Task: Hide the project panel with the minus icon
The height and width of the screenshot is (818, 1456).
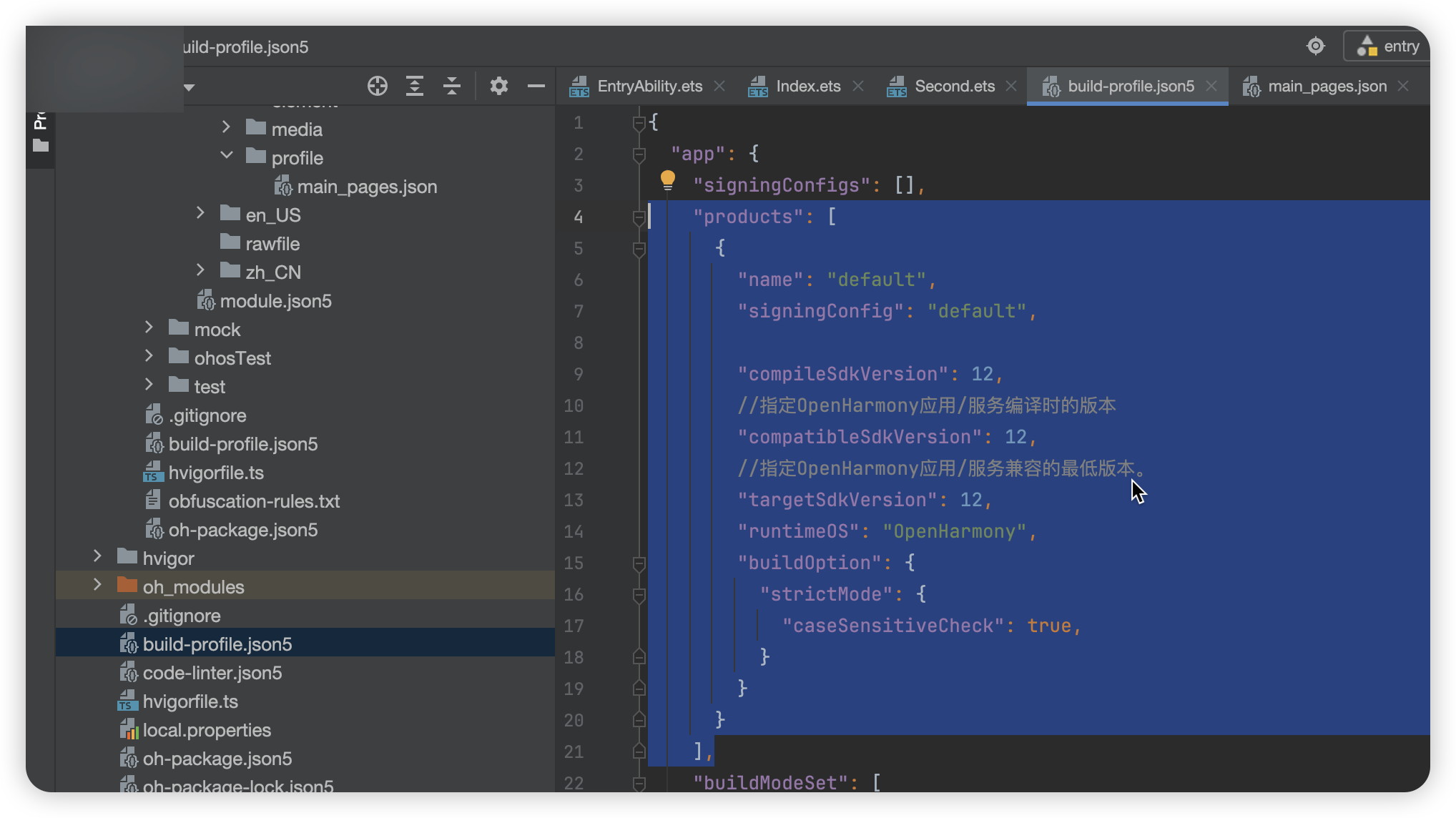Action: (536, 87)
